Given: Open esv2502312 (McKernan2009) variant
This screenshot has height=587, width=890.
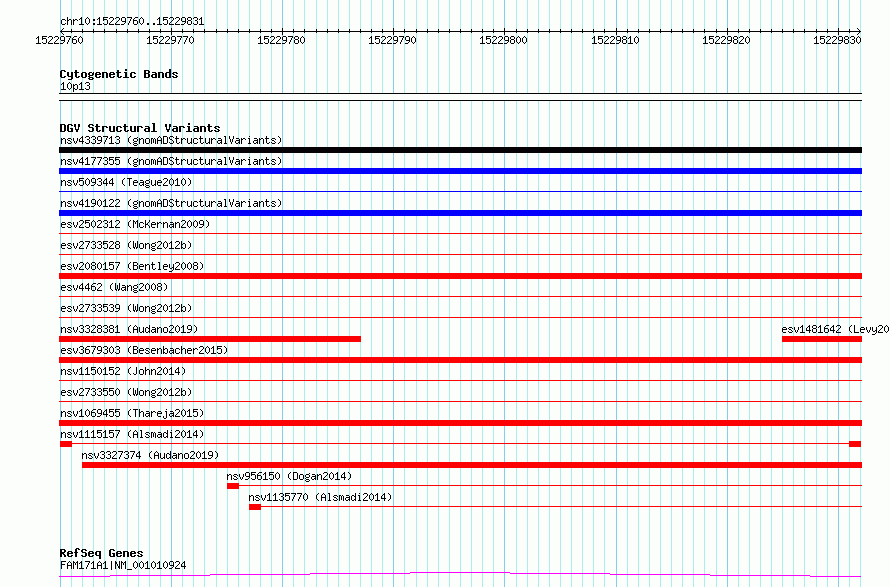Looking at the screenshot, I should coord(135,224).
